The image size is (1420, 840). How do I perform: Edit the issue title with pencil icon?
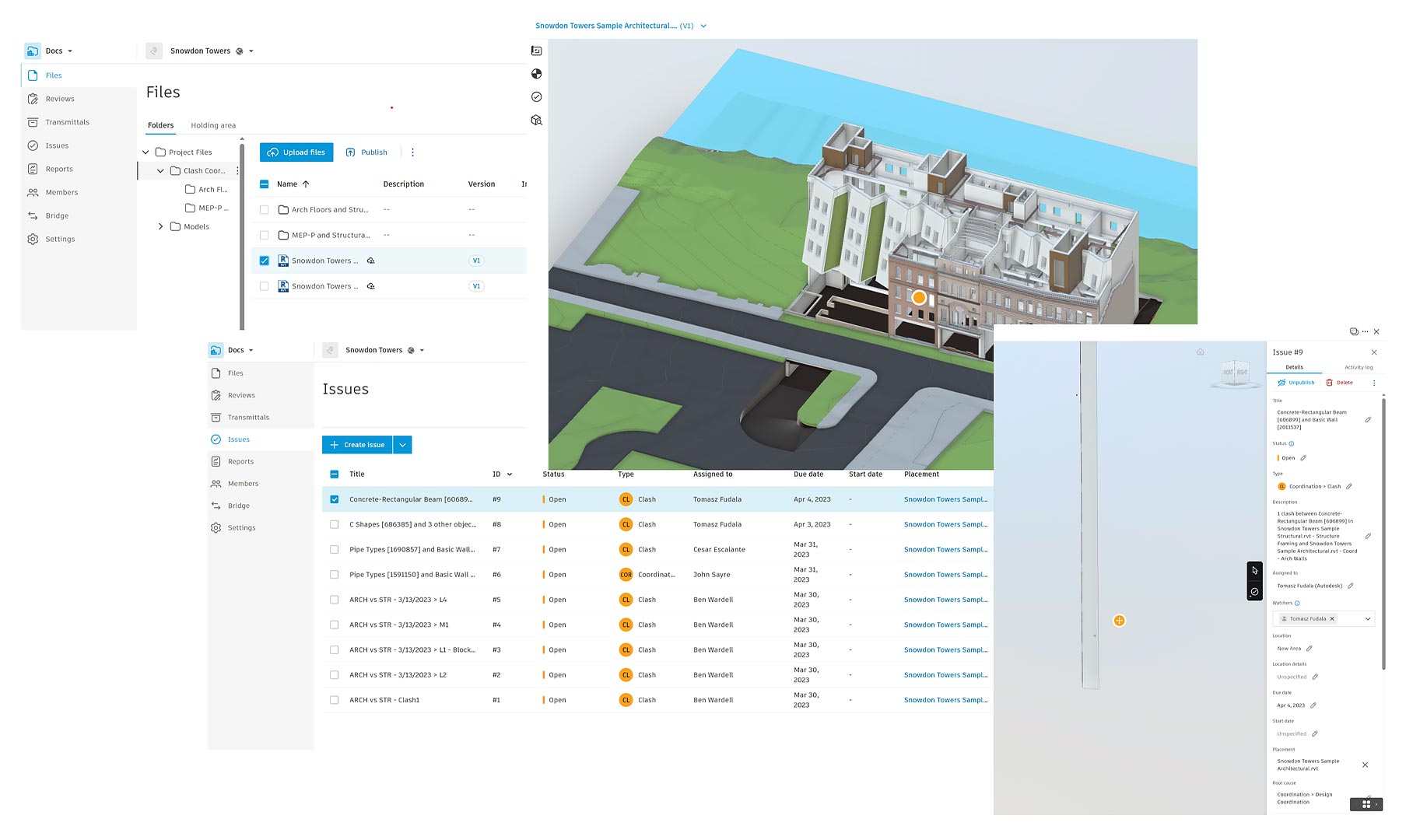click(1368, 420)
